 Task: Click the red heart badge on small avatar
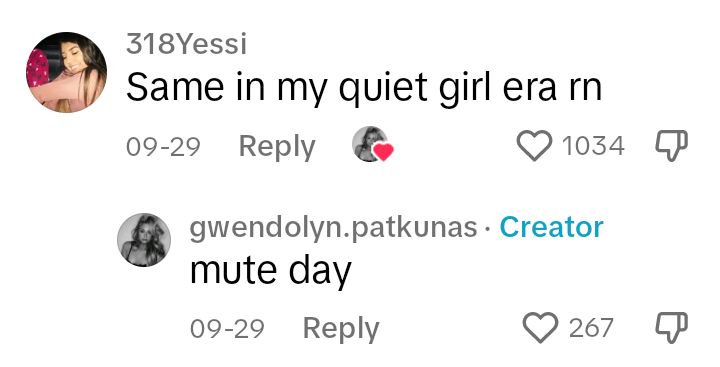click(384, 152)
